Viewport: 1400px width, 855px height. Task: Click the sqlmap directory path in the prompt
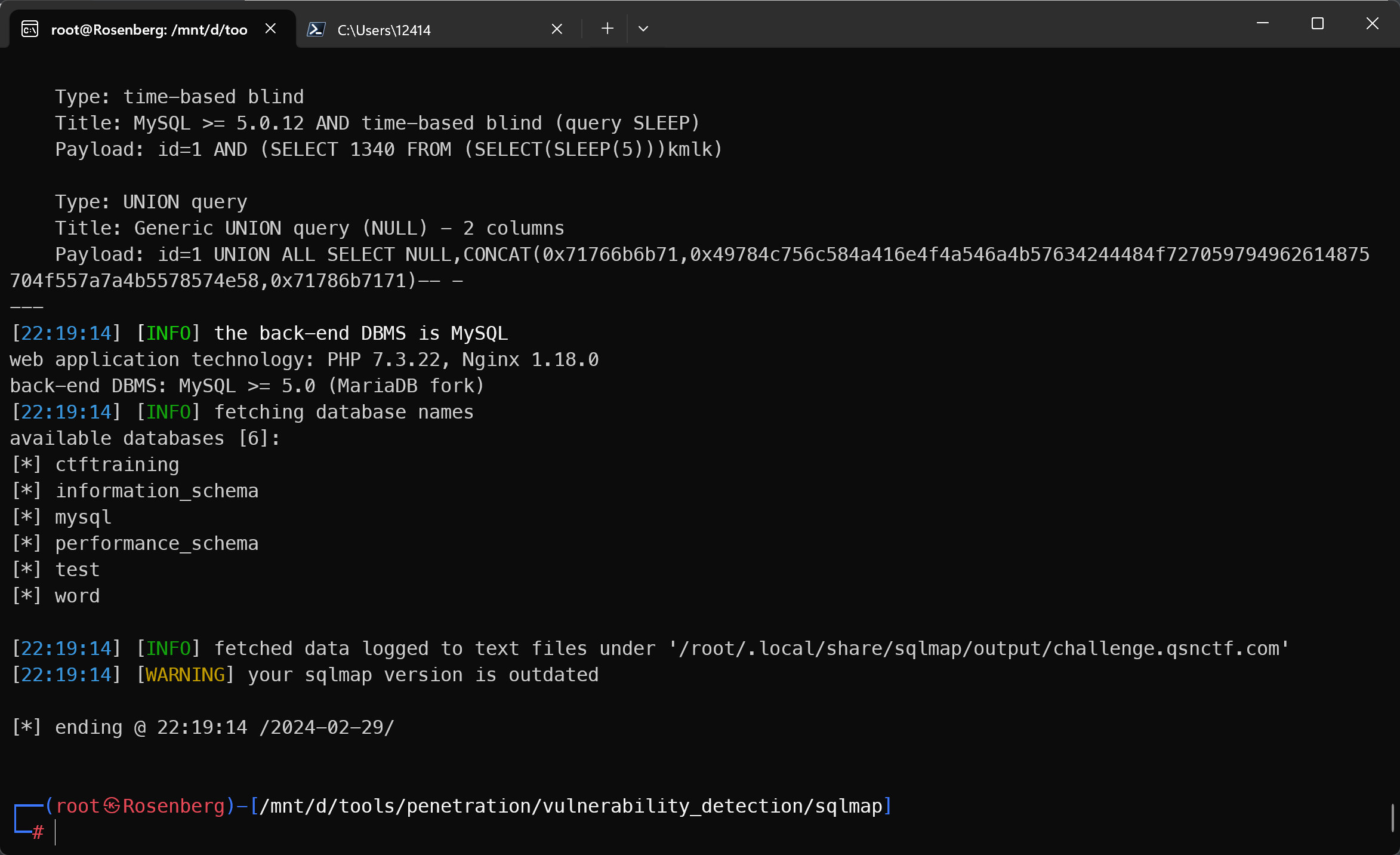click(x=571, y=806)
